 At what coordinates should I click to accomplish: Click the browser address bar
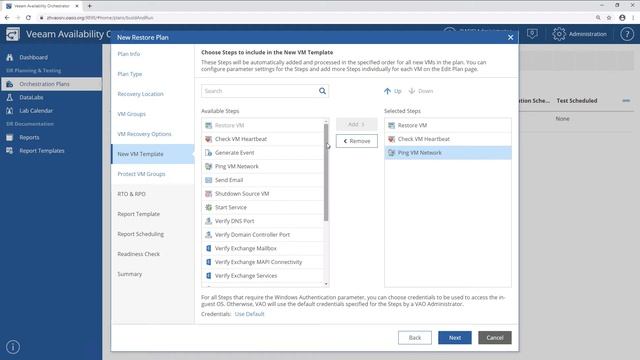tap(314, 18)
